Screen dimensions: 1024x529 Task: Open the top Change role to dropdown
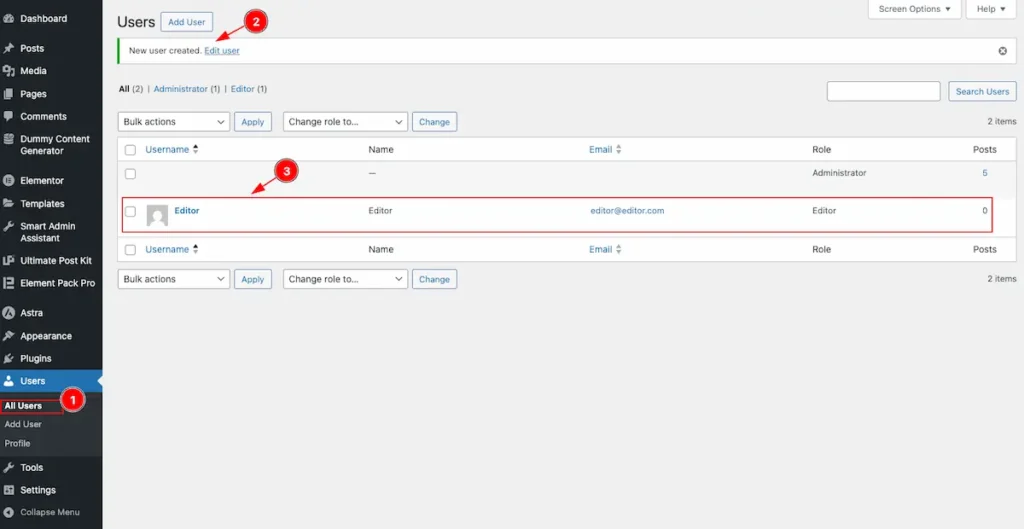coord(345,122)
